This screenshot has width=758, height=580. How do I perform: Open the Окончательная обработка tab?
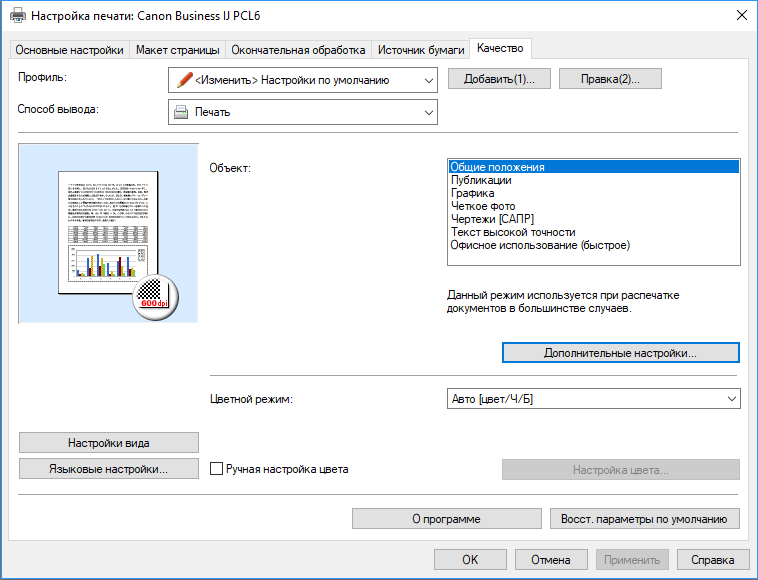[298, 50]
